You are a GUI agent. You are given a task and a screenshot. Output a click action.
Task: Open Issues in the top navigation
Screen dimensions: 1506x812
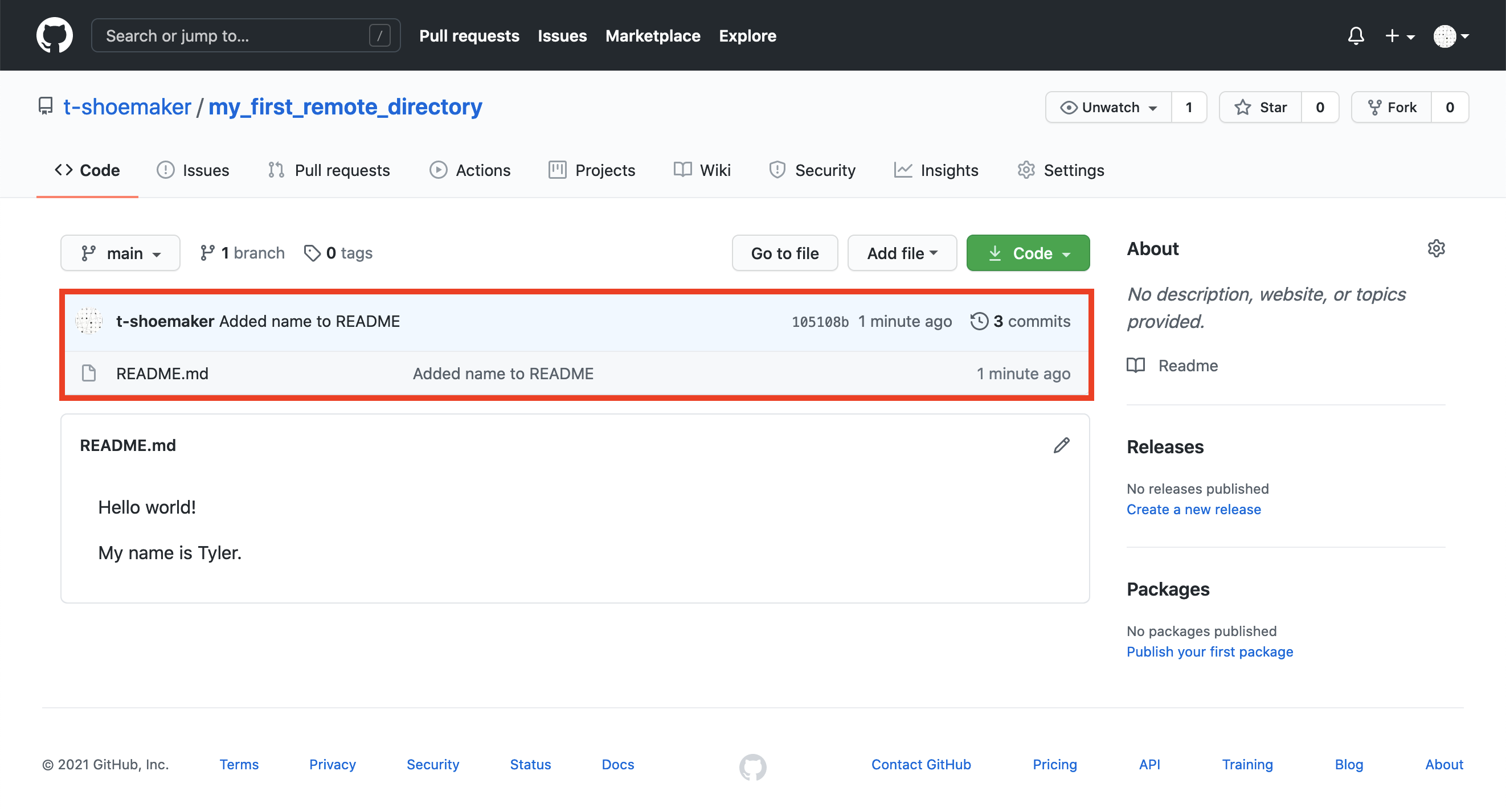point(562,36)
